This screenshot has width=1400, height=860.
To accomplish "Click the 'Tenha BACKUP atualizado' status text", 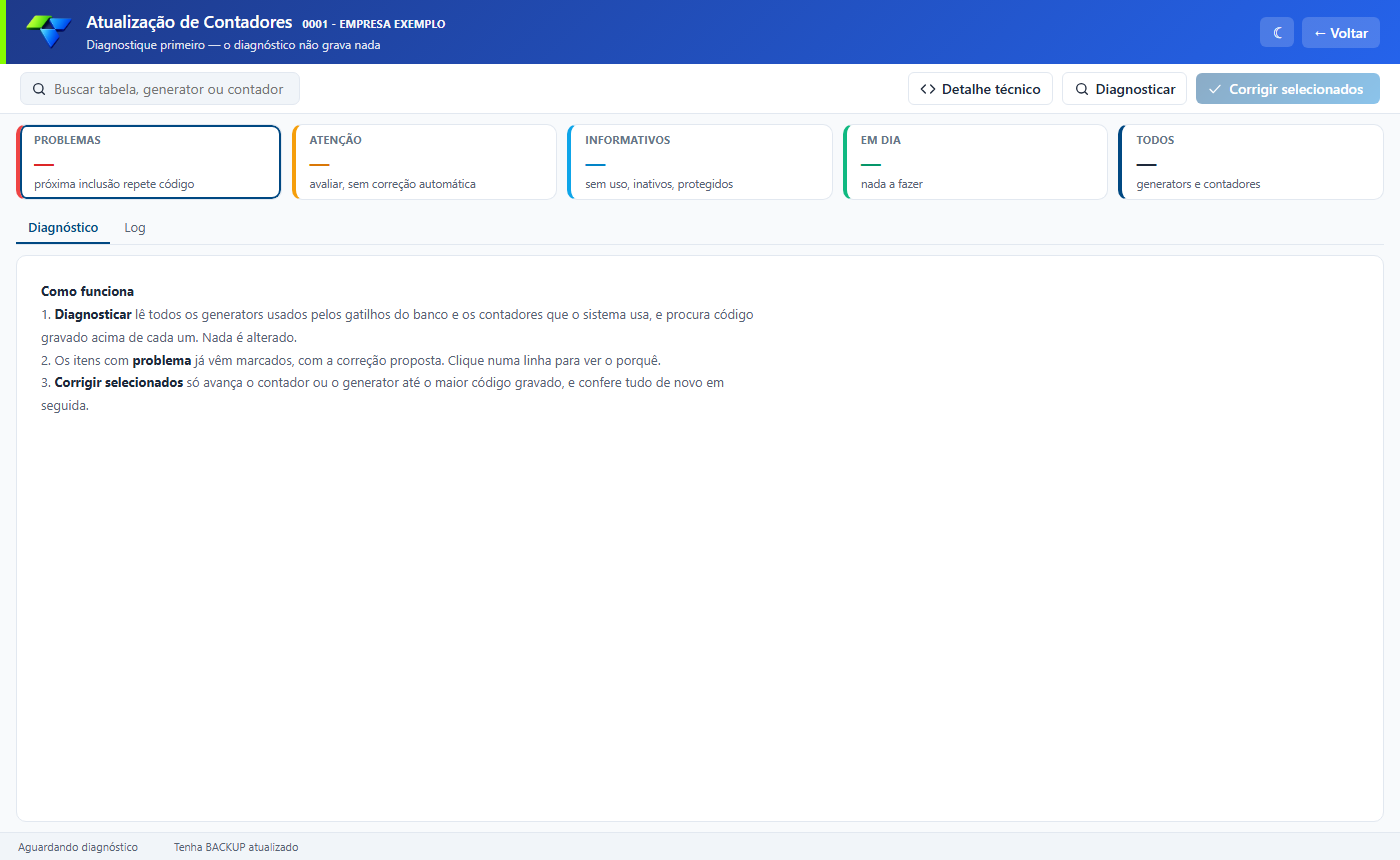I will point(236,847).
